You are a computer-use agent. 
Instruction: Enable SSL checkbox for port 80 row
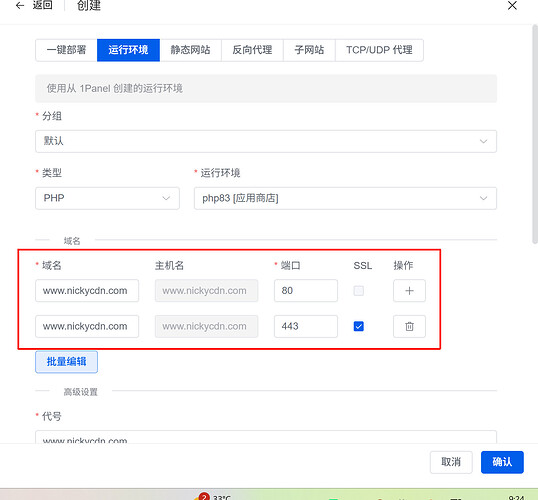coord(359,291)
